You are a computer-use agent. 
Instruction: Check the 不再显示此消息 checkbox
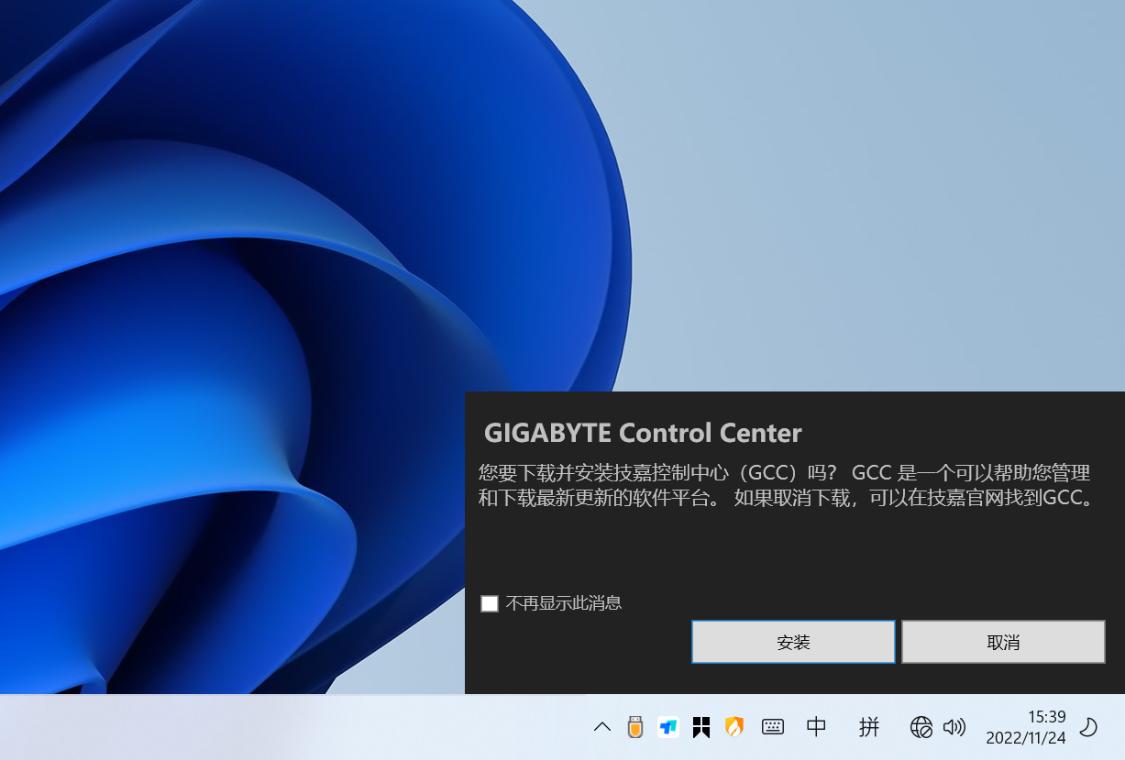pos(489,604)
